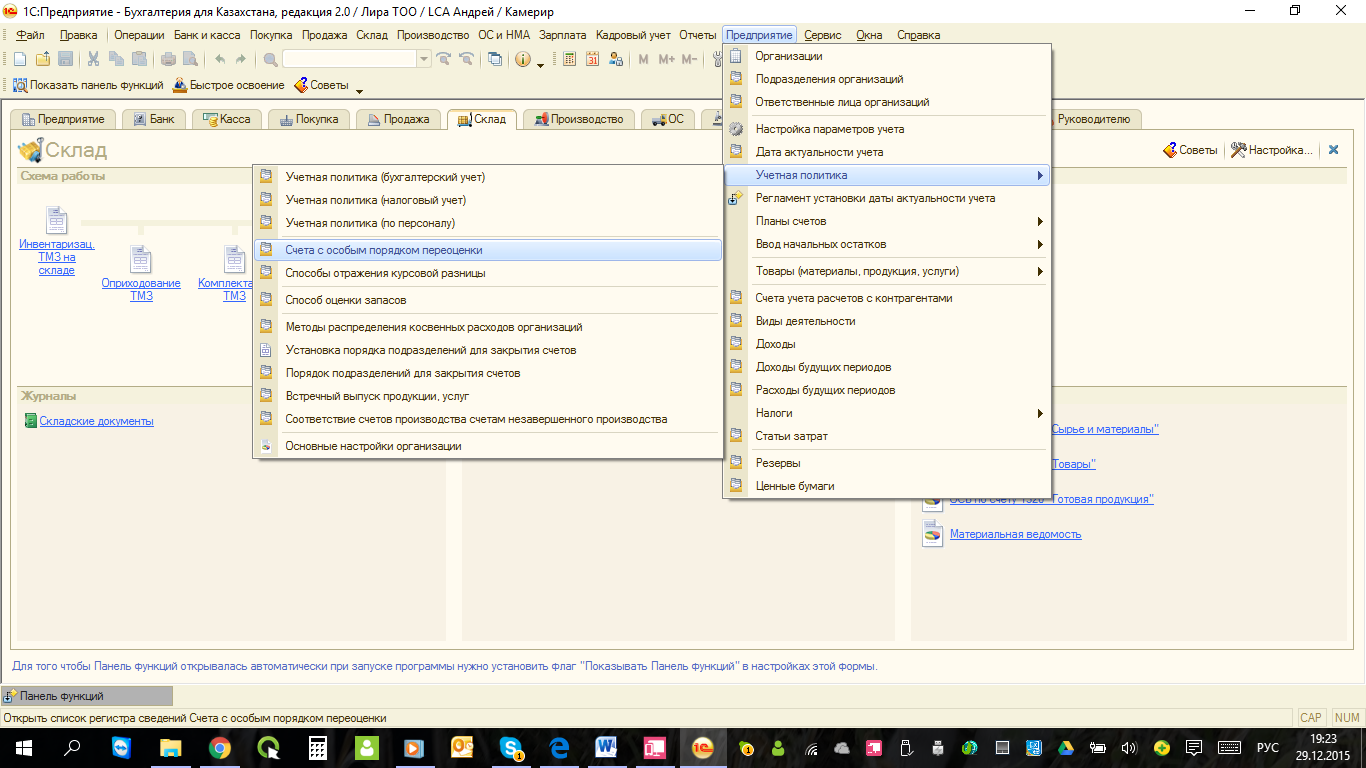Click the Open file toolbar icon
This screenshot has width=1366, height=768.
43,59
